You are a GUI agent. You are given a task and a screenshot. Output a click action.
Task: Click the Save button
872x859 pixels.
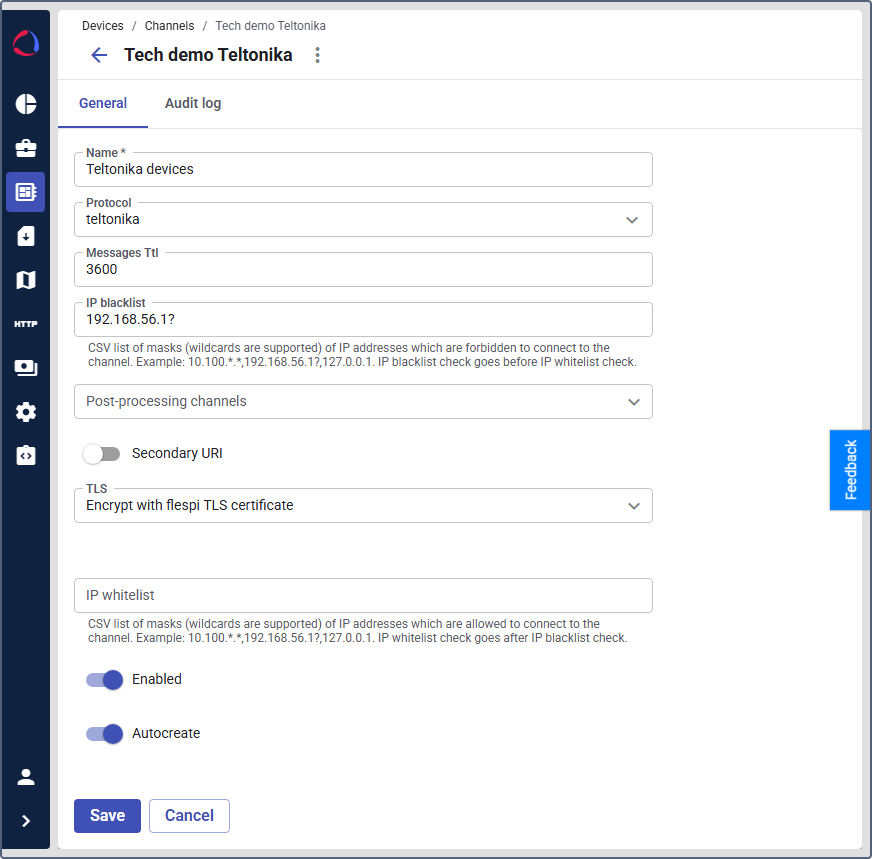point(107,816)
